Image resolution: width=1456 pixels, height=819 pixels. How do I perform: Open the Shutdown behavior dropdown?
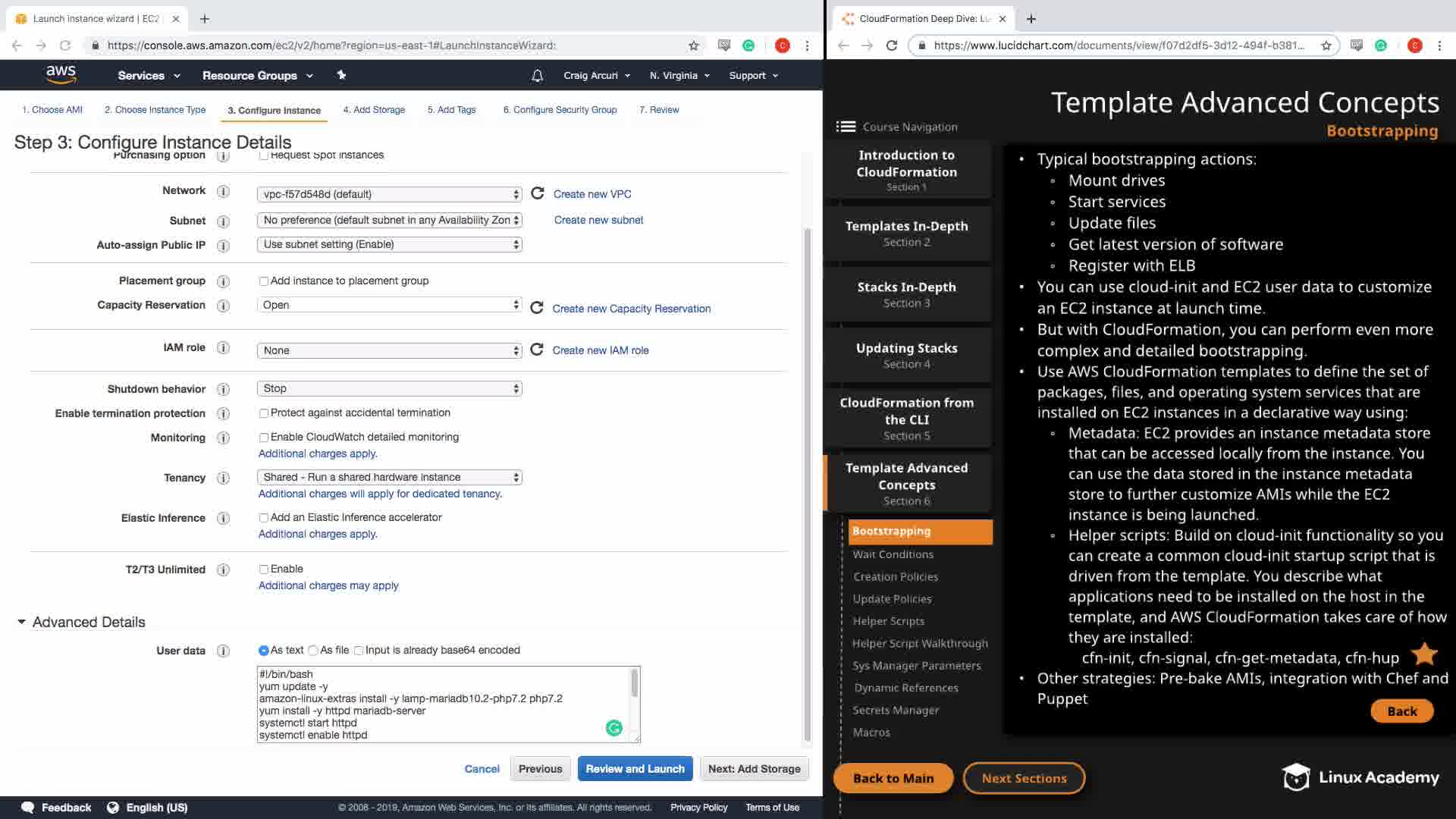point(390,388)
